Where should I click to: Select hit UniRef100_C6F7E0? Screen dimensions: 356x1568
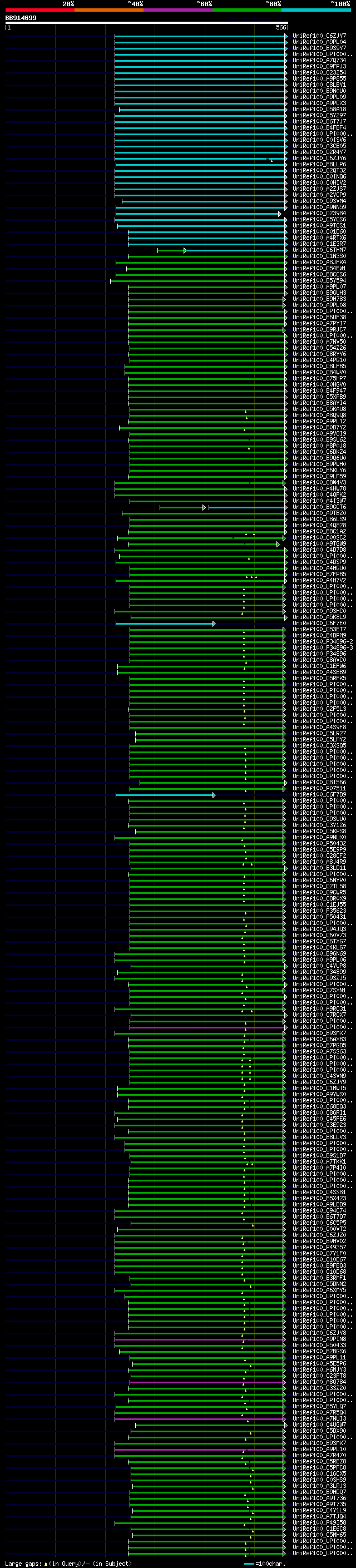pyautogui.click(x=319, y=624)
